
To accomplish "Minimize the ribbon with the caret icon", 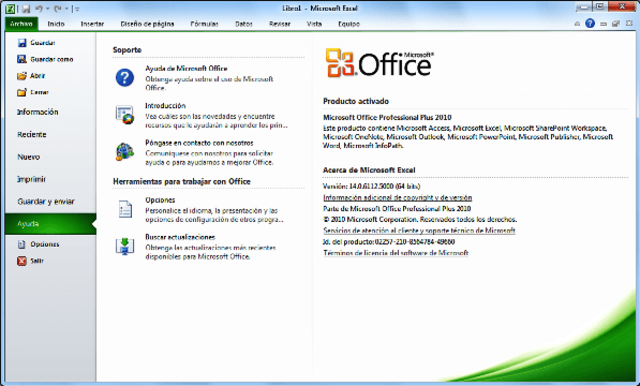I will click(577, 24).
